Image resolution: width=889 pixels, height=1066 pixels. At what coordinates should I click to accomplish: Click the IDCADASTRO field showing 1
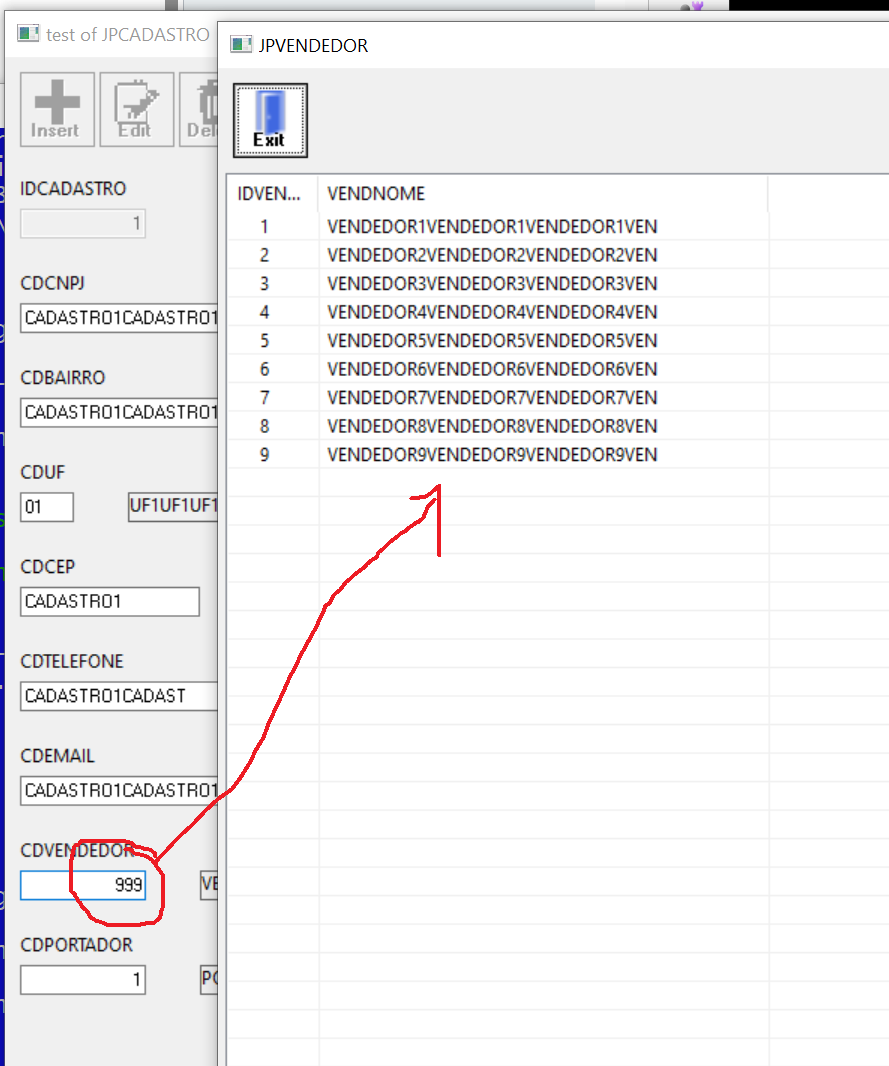[83, 224]
